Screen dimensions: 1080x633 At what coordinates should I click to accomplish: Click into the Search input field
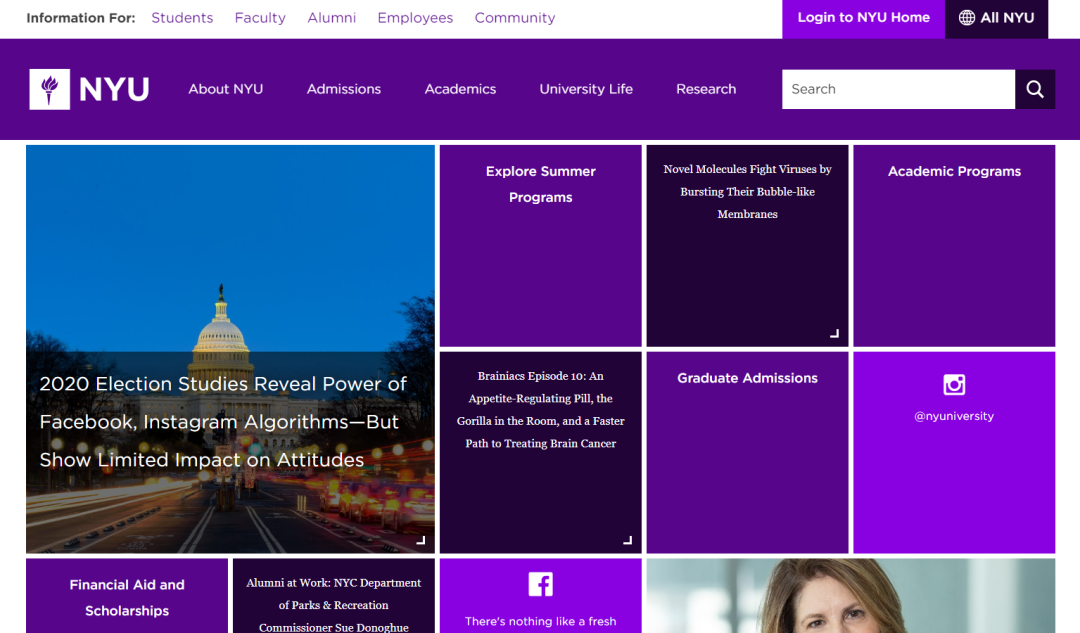tap(898, 89)
